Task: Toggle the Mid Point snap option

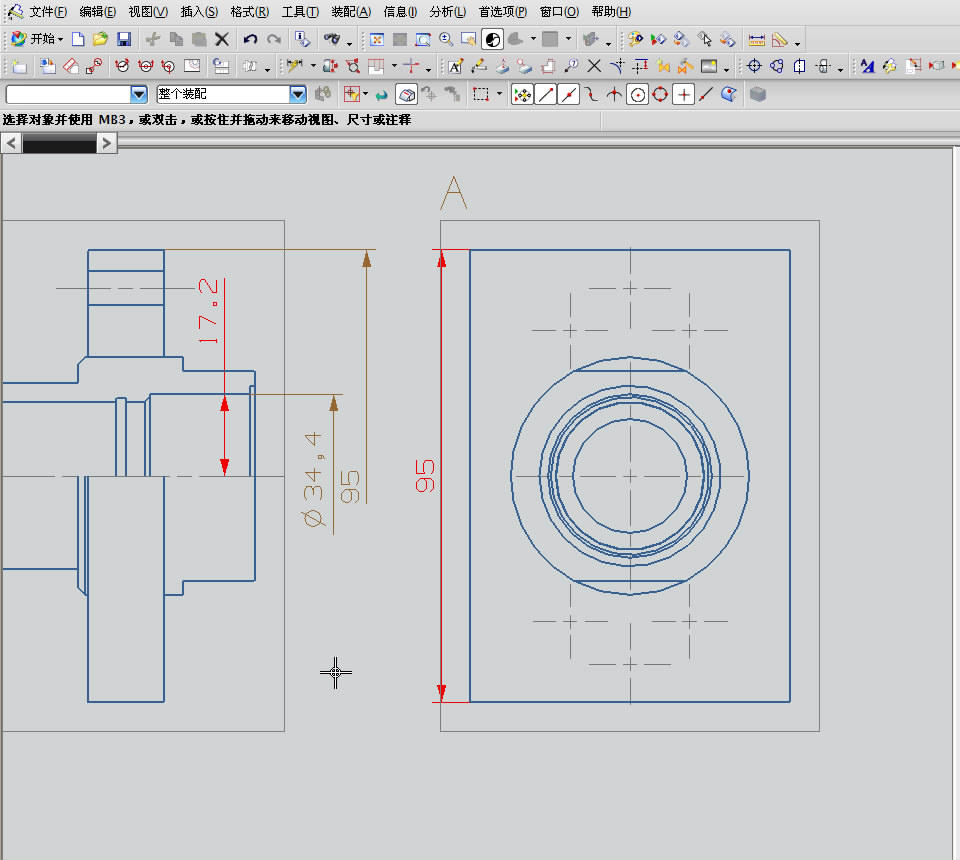Action: click(x=569, y=94)
